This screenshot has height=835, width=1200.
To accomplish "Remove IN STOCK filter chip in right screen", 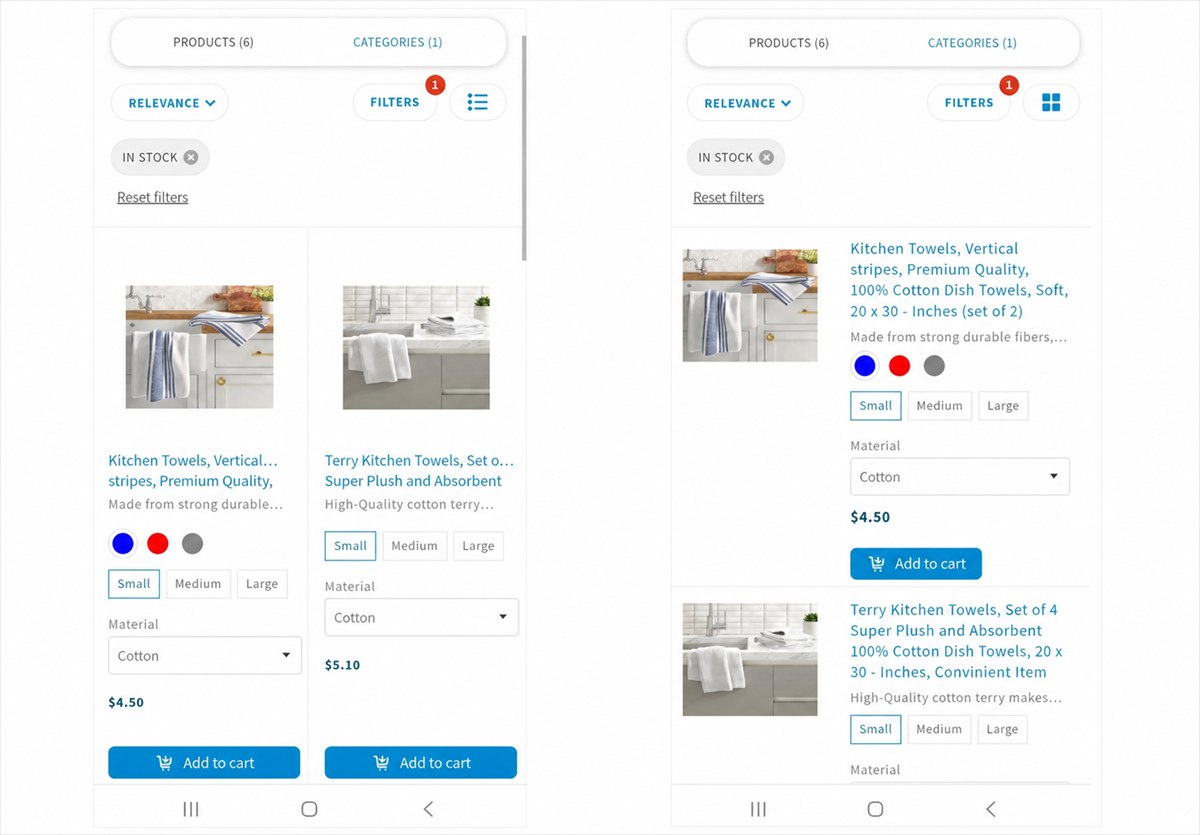I will point(766,157).
